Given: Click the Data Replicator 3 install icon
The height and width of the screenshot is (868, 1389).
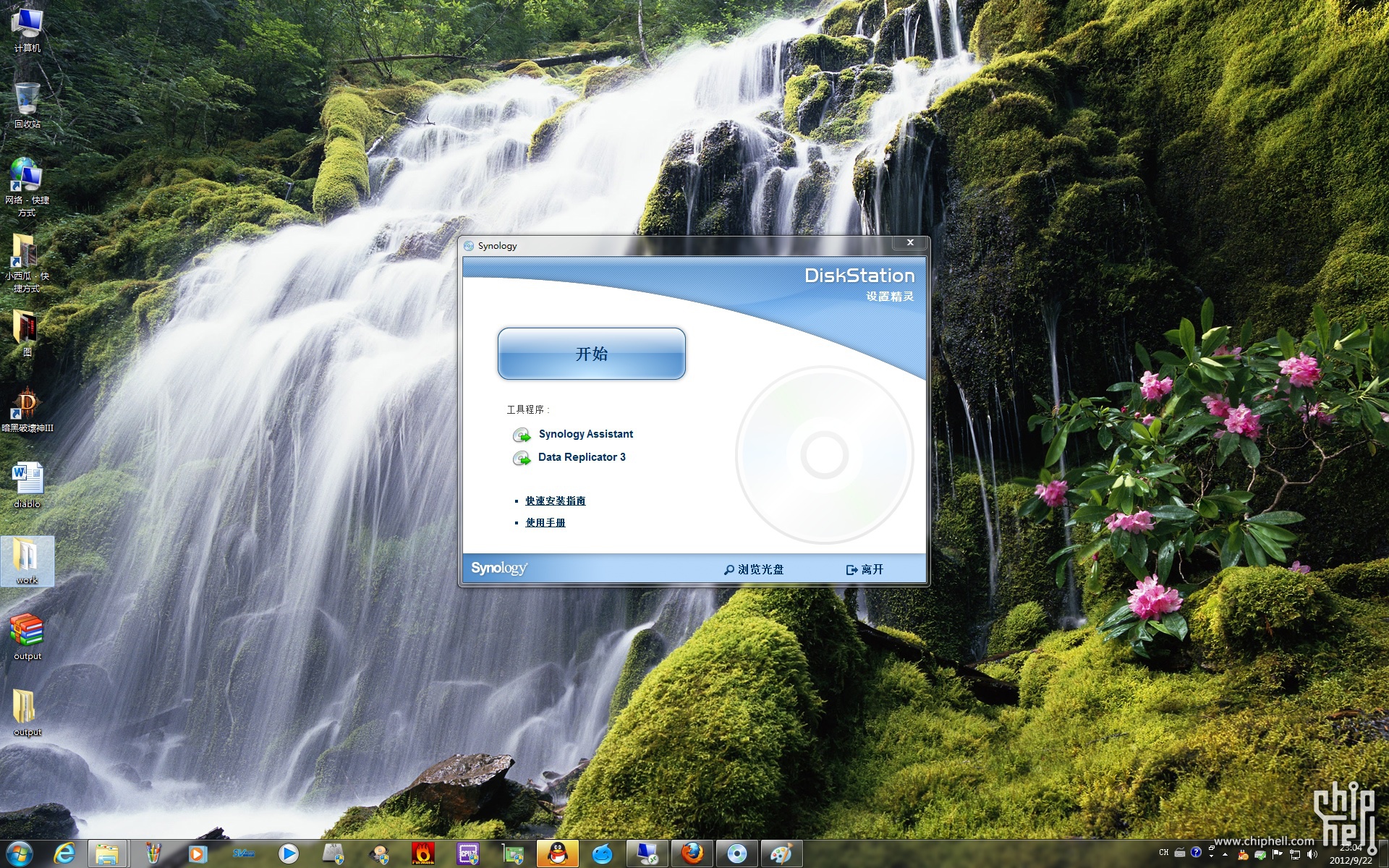Looking at the screenshot, I should (x=522, y=458).
